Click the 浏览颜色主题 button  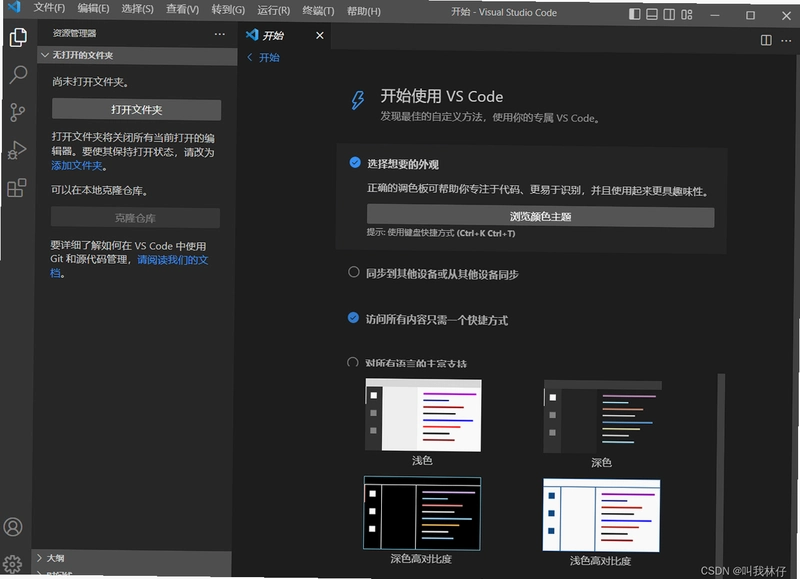pos(540,216)
